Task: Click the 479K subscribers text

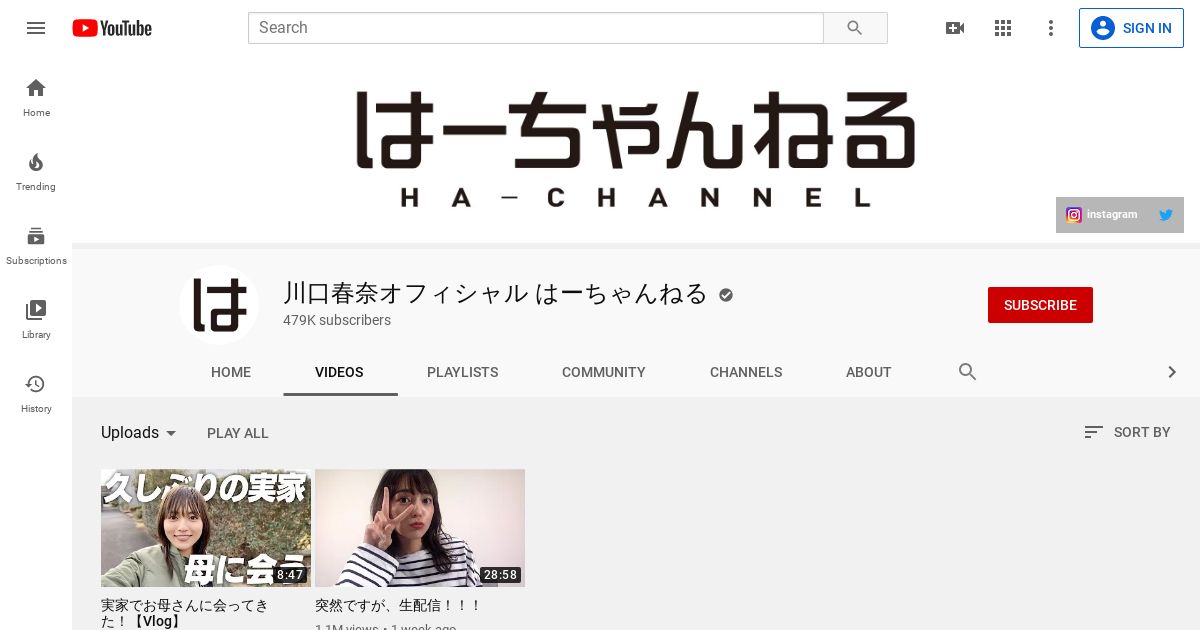Action: pyautogui.click(x=337, y=320)
